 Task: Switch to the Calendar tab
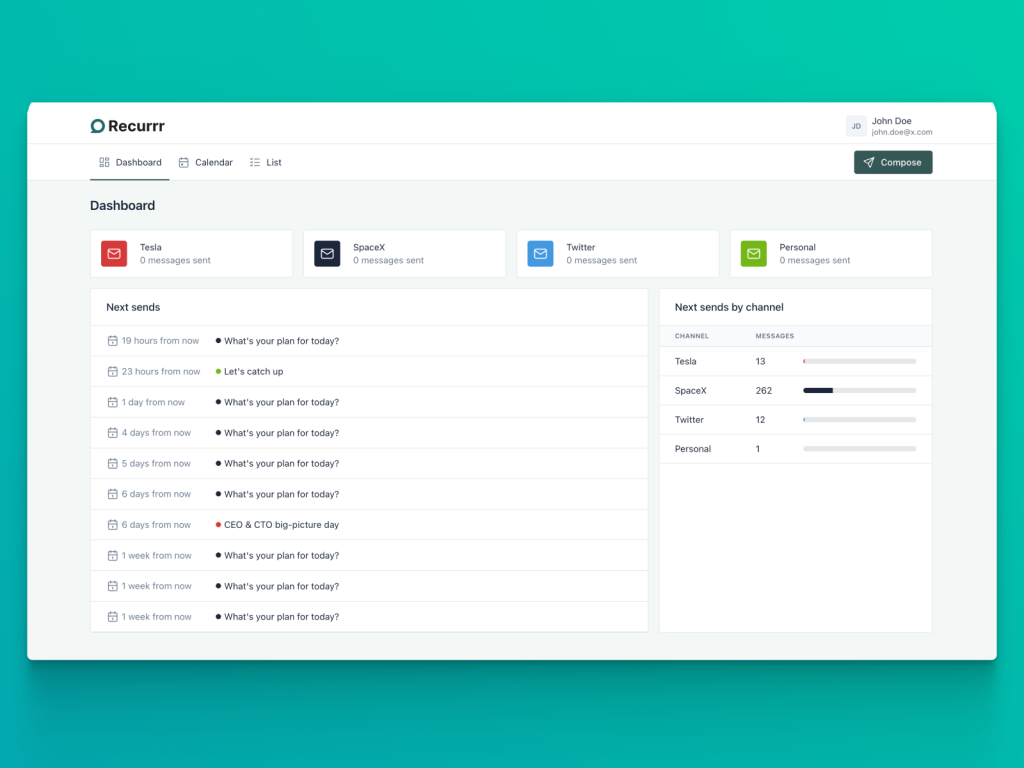[205, 162]
